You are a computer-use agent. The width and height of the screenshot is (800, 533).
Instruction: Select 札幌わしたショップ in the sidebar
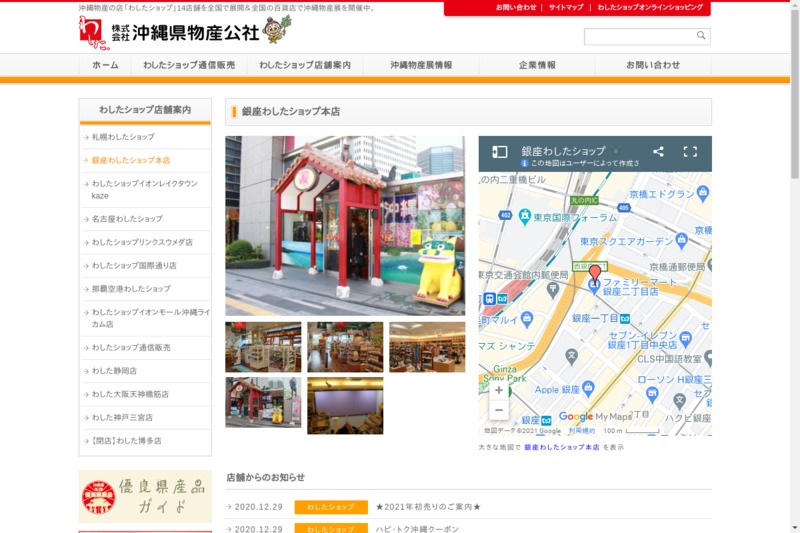pos(123,137)
